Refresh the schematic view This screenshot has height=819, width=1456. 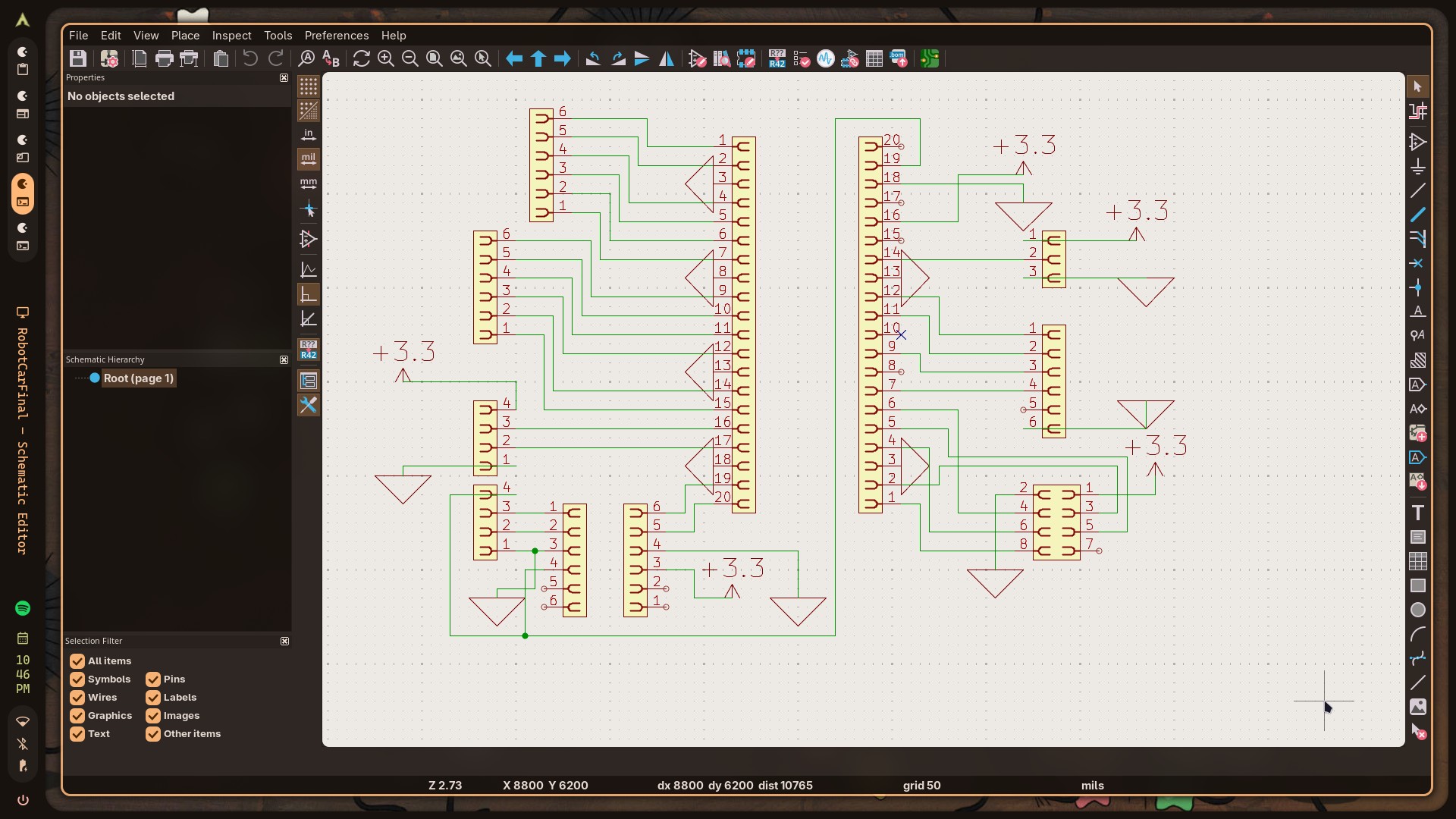[362, 58]
